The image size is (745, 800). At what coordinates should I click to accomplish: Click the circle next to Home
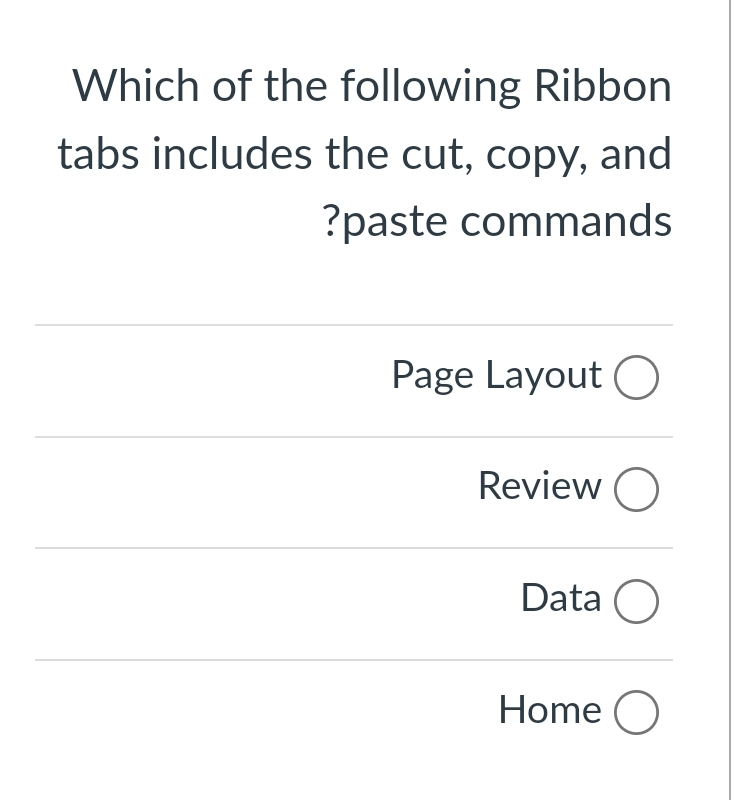[636, 711]
